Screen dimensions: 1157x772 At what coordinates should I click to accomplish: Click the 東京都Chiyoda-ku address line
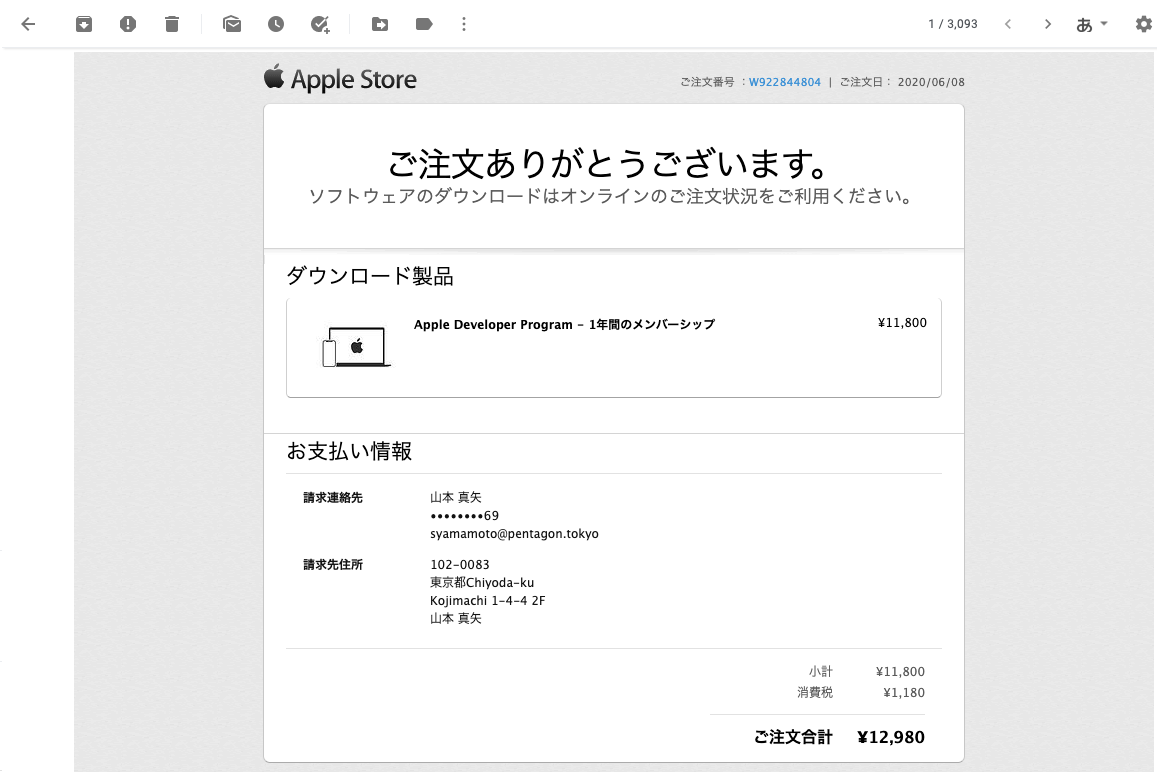point(482,582)
